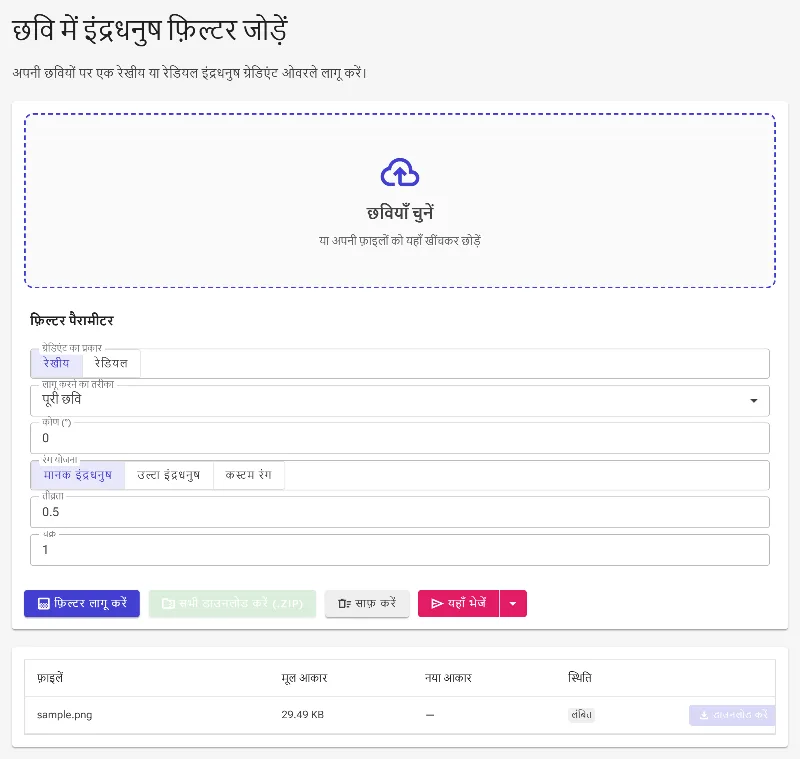
Task: Choose मानक इंद्रधनुष color scheme
Action: tap(78, 475)
